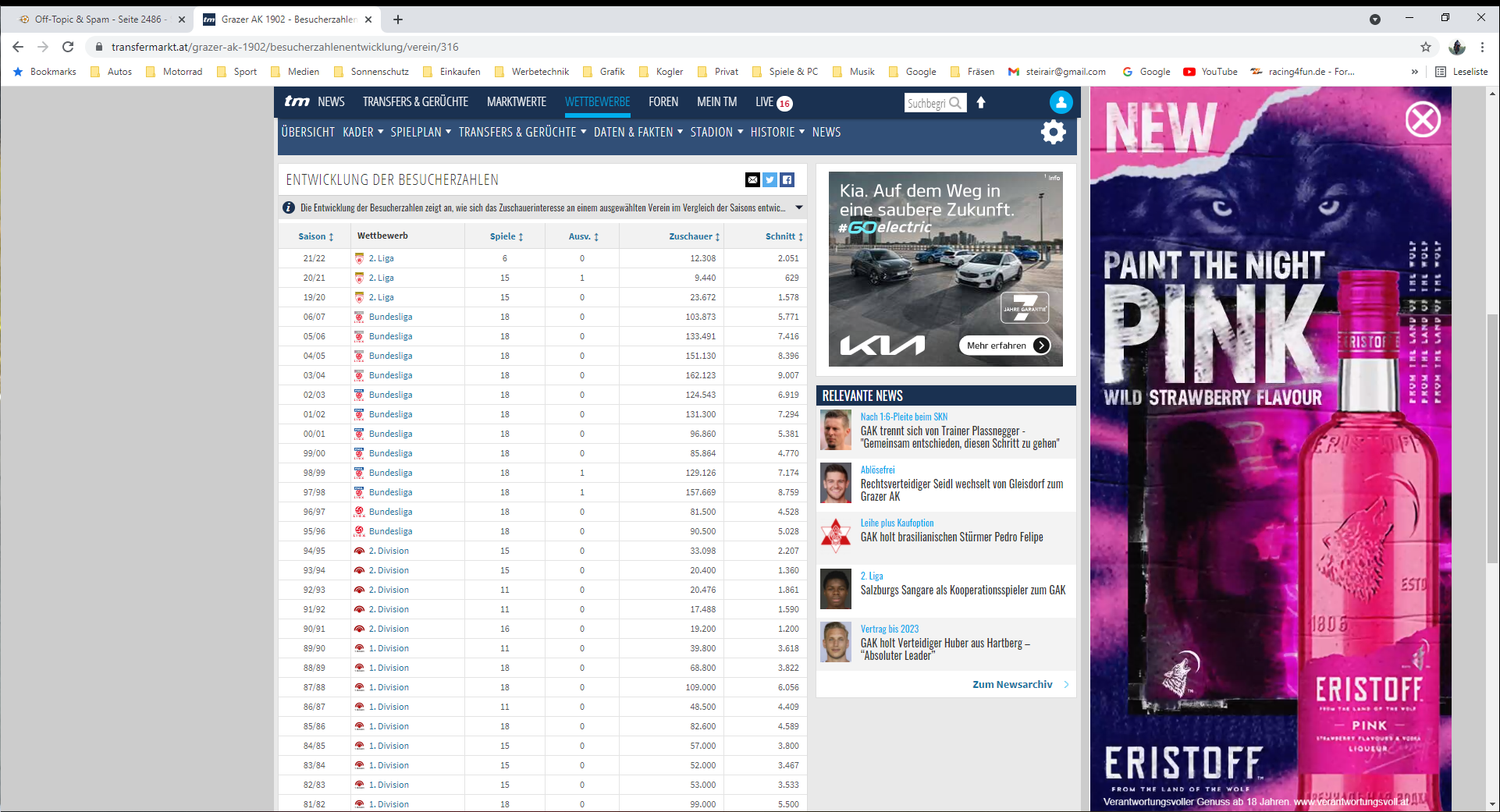Share the page on Facebook icon
This screenshot has height=812, width=1500.
click(787, 180)
